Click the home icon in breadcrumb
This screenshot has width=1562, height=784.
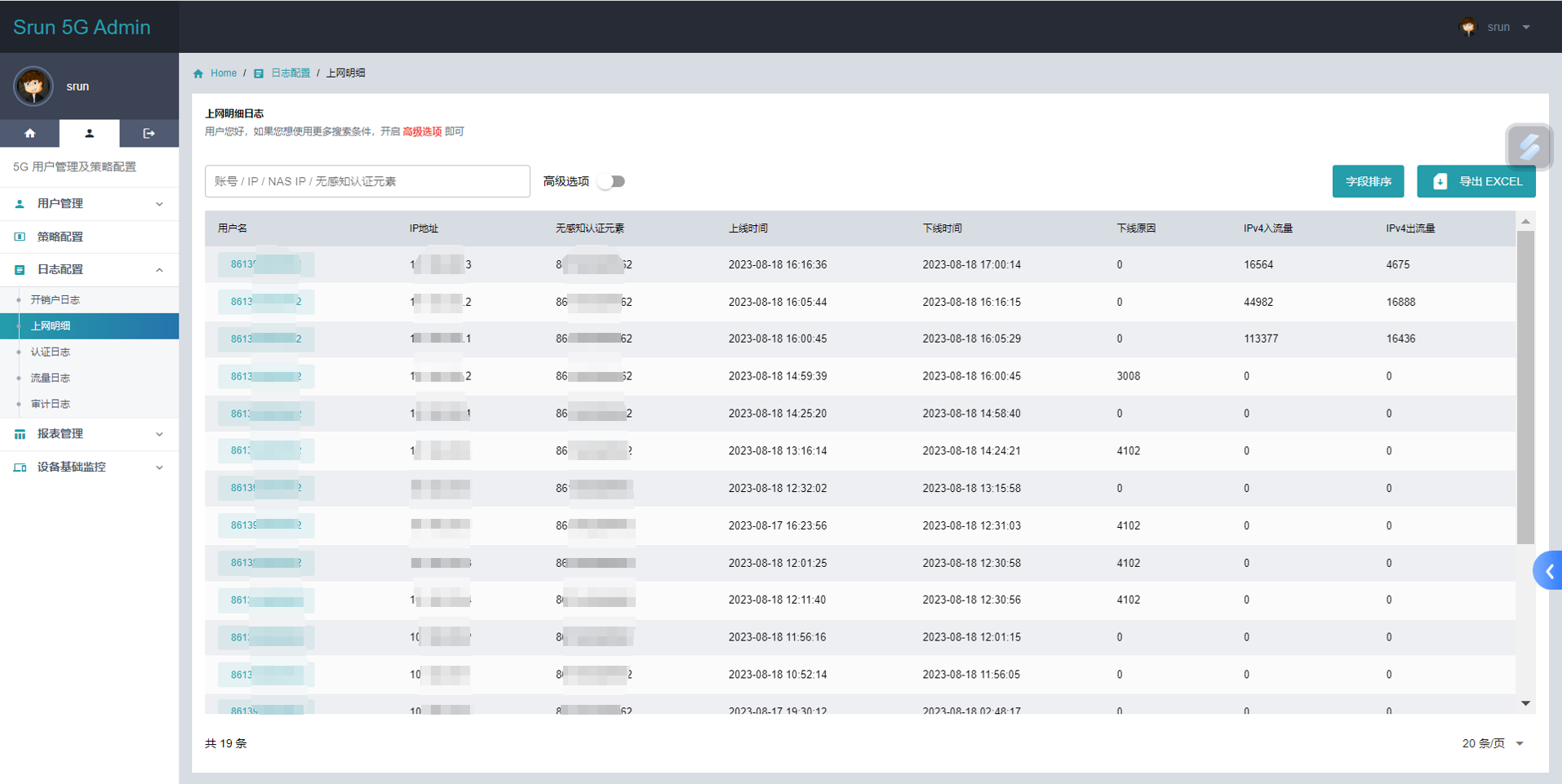pyautogui.click(x=198, y=73)
